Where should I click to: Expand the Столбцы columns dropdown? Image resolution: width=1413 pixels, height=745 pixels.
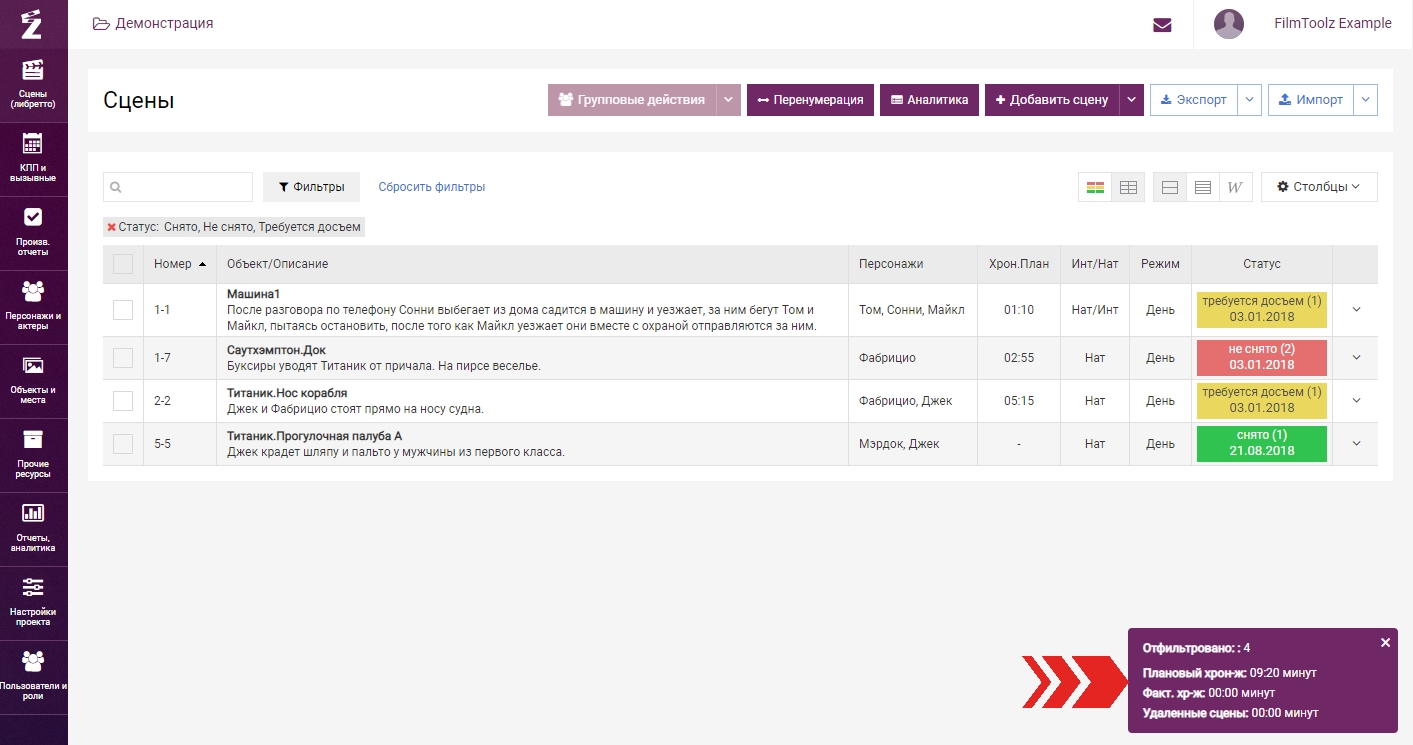coord(1318,187)
